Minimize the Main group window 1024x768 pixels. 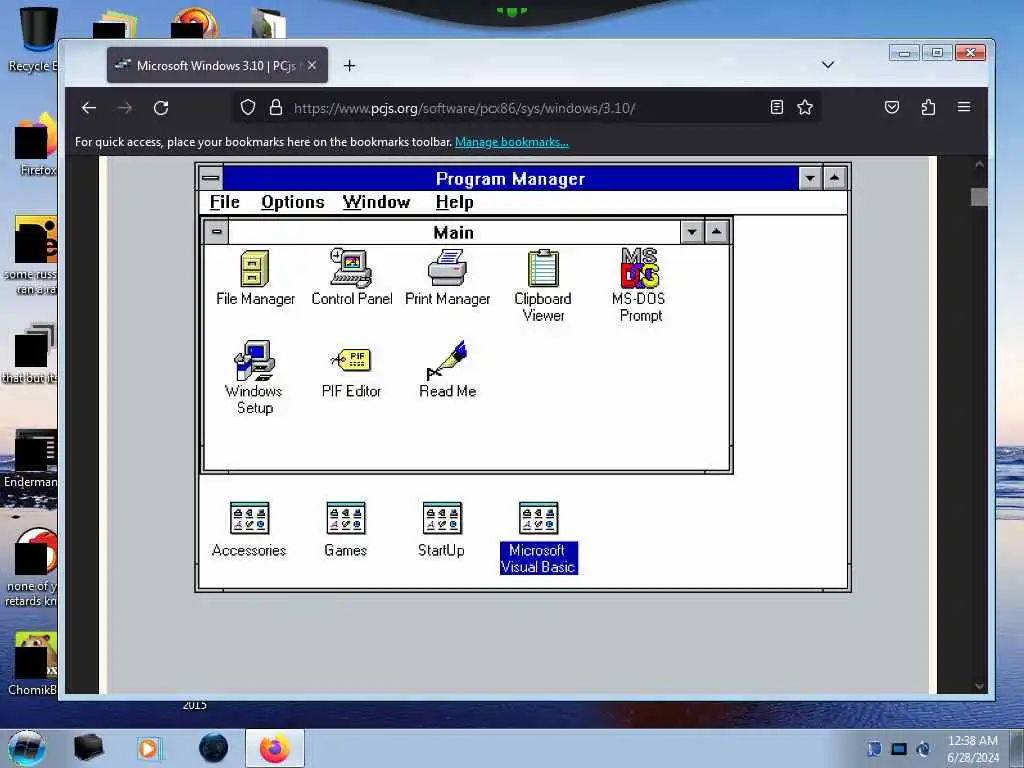coord(692,232)
